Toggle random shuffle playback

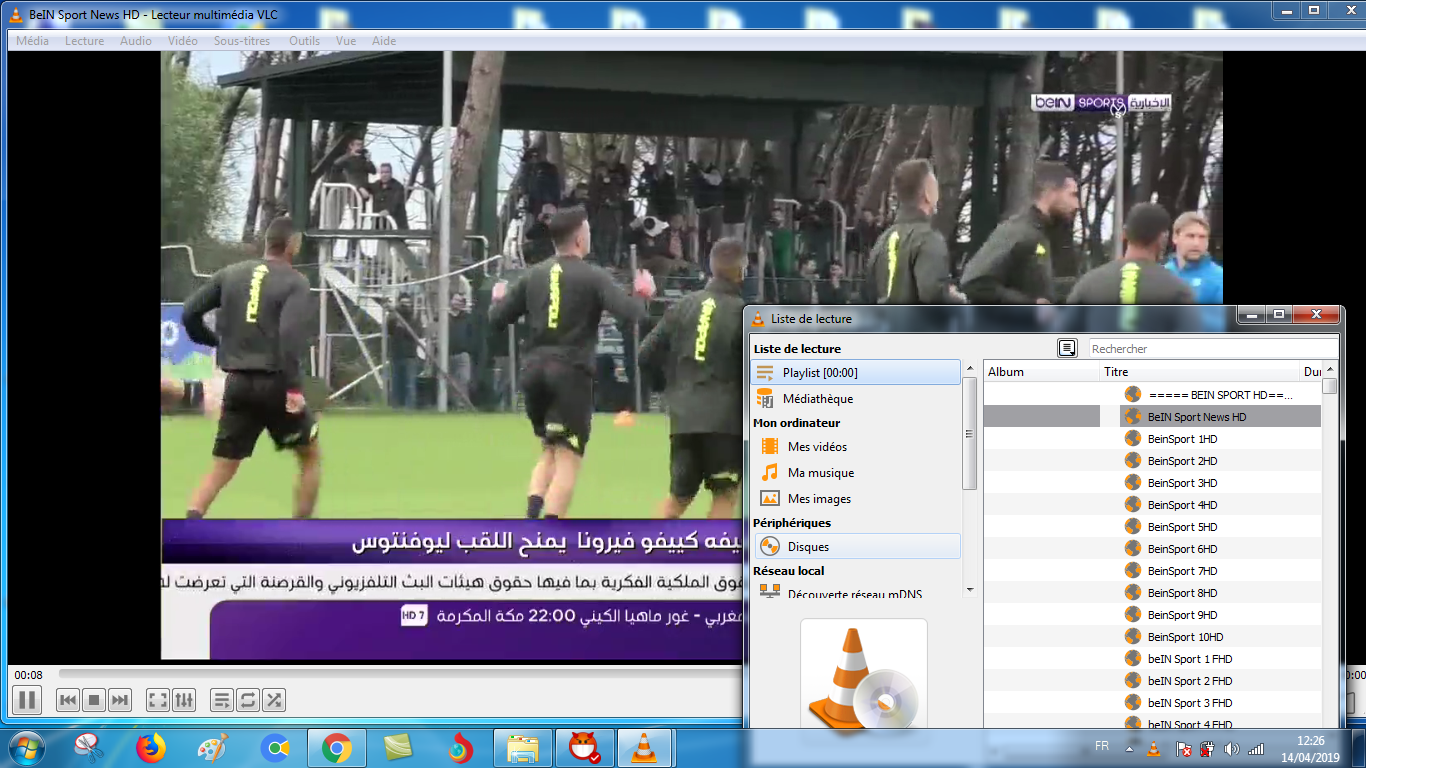[x=274, y=700]
